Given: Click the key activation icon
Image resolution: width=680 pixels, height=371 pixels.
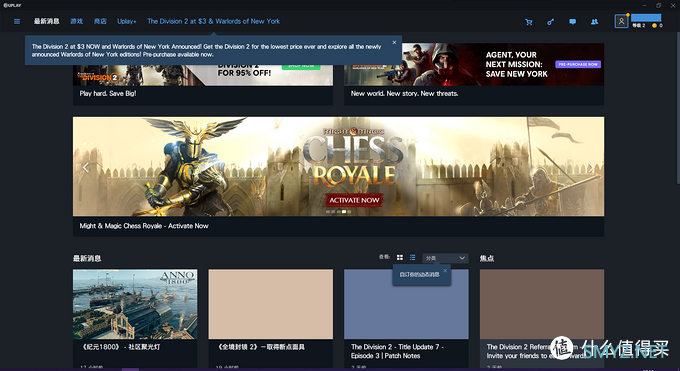Looking at the screenshot, I should click(x=550, y=22).
